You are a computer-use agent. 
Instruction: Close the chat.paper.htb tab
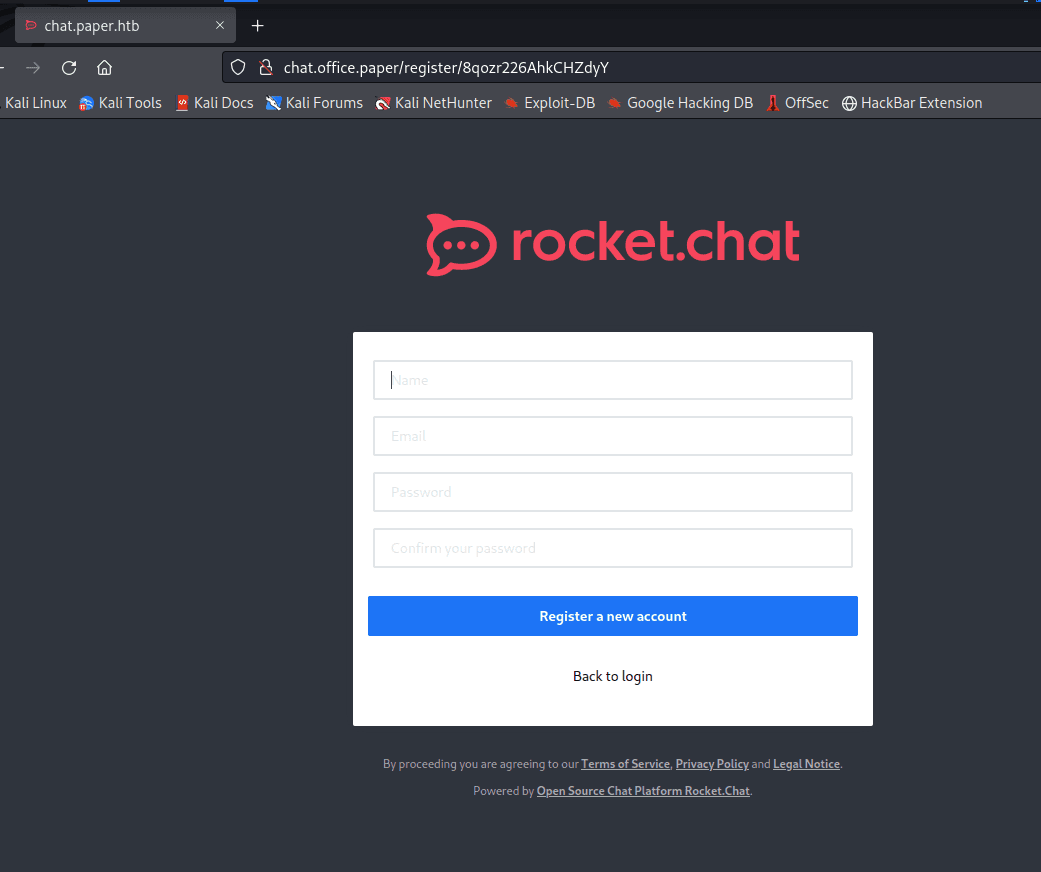tap(220, 26)
